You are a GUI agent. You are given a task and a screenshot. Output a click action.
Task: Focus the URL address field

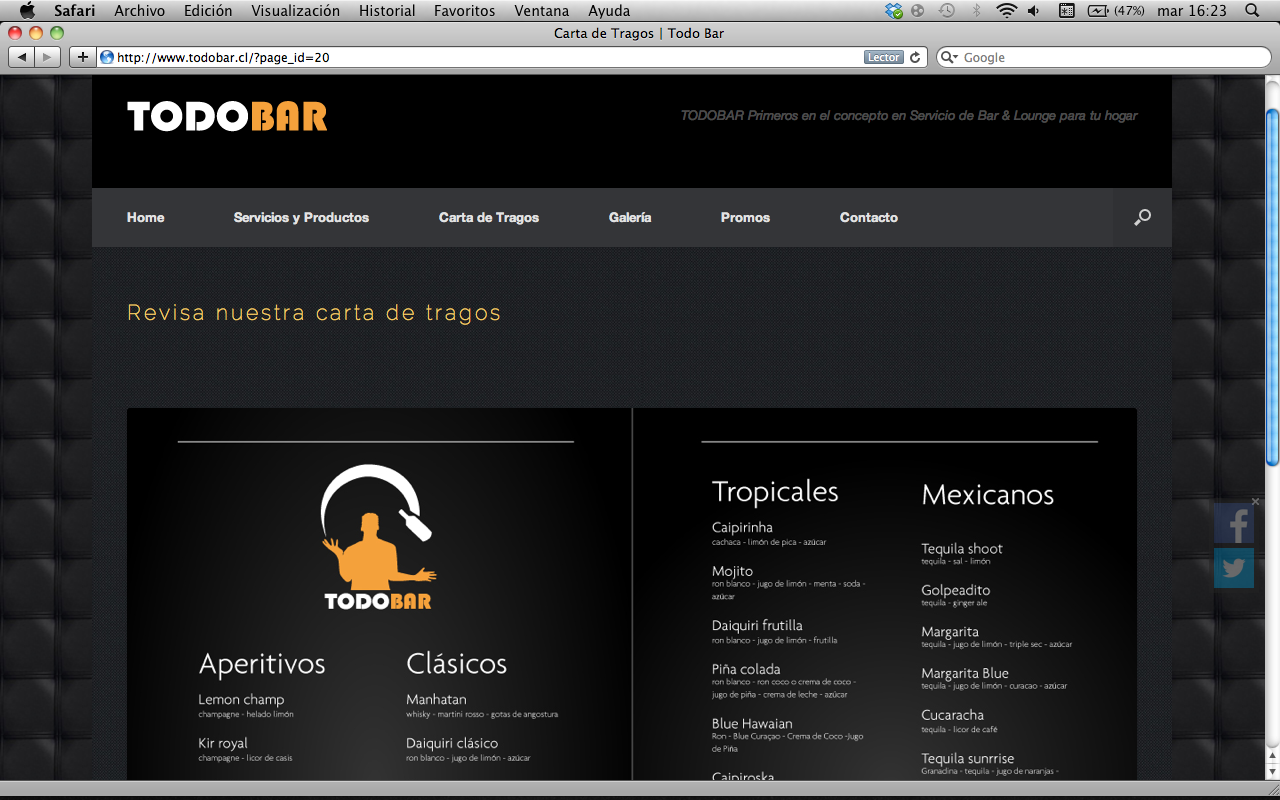pos(480,57)
